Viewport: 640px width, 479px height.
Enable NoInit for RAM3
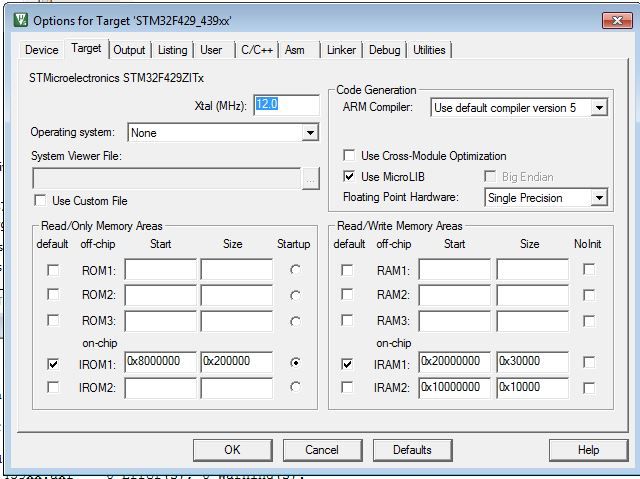[x=589, y=321]
